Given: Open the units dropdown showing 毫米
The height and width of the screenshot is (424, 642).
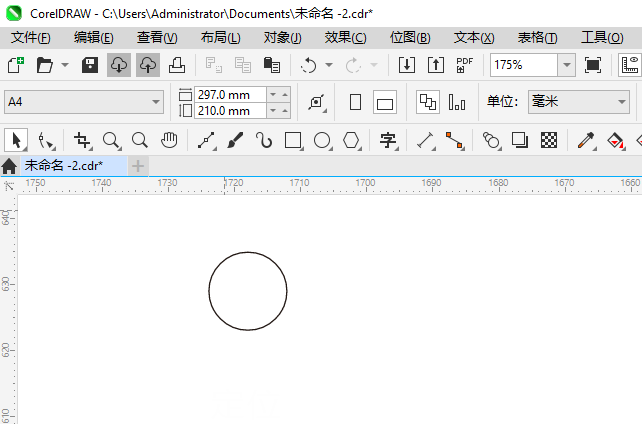Looking at the screenshot, I should coord(579,102).
